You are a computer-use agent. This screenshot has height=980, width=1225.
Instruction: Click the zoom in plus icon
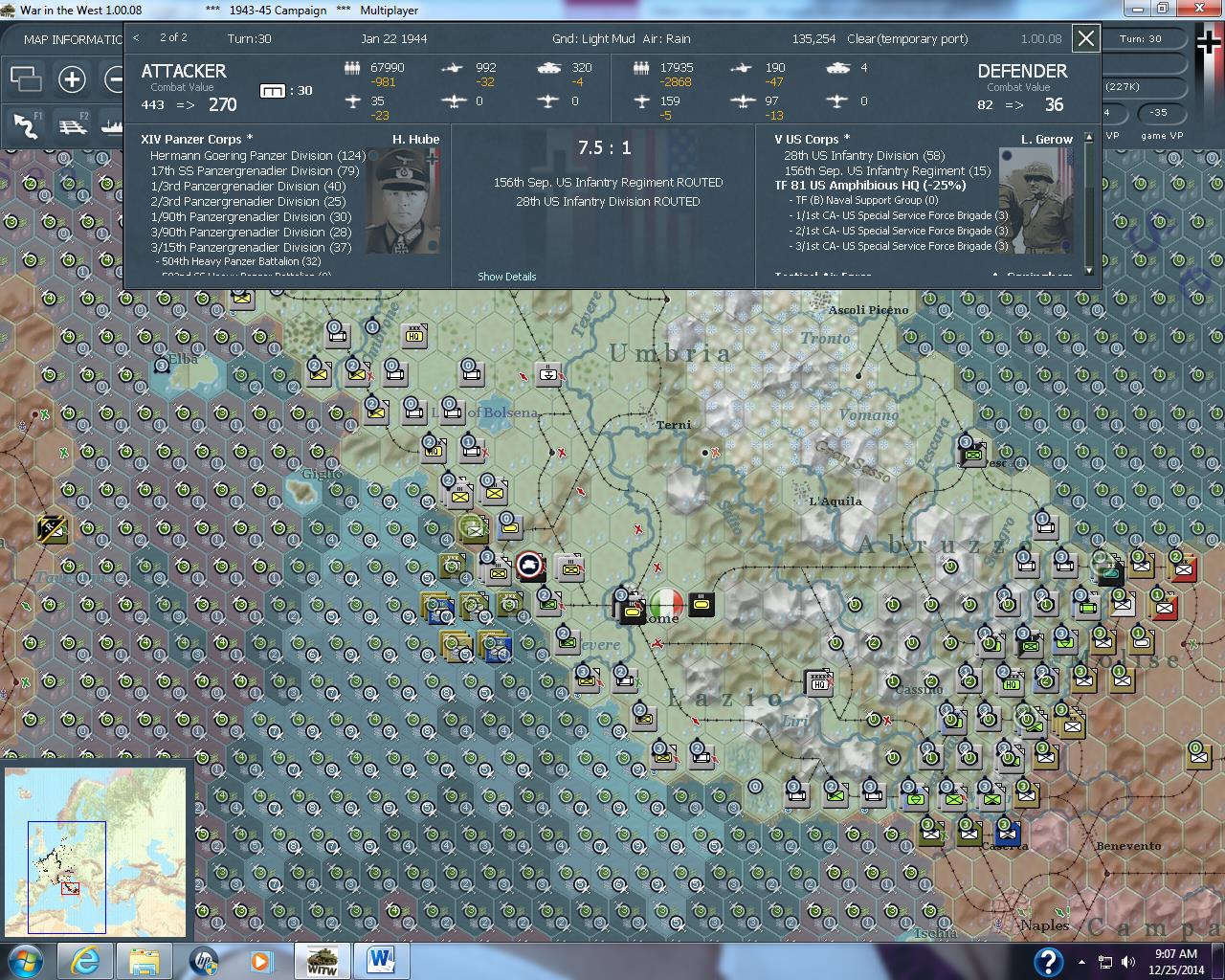click(x=72, y=78)
